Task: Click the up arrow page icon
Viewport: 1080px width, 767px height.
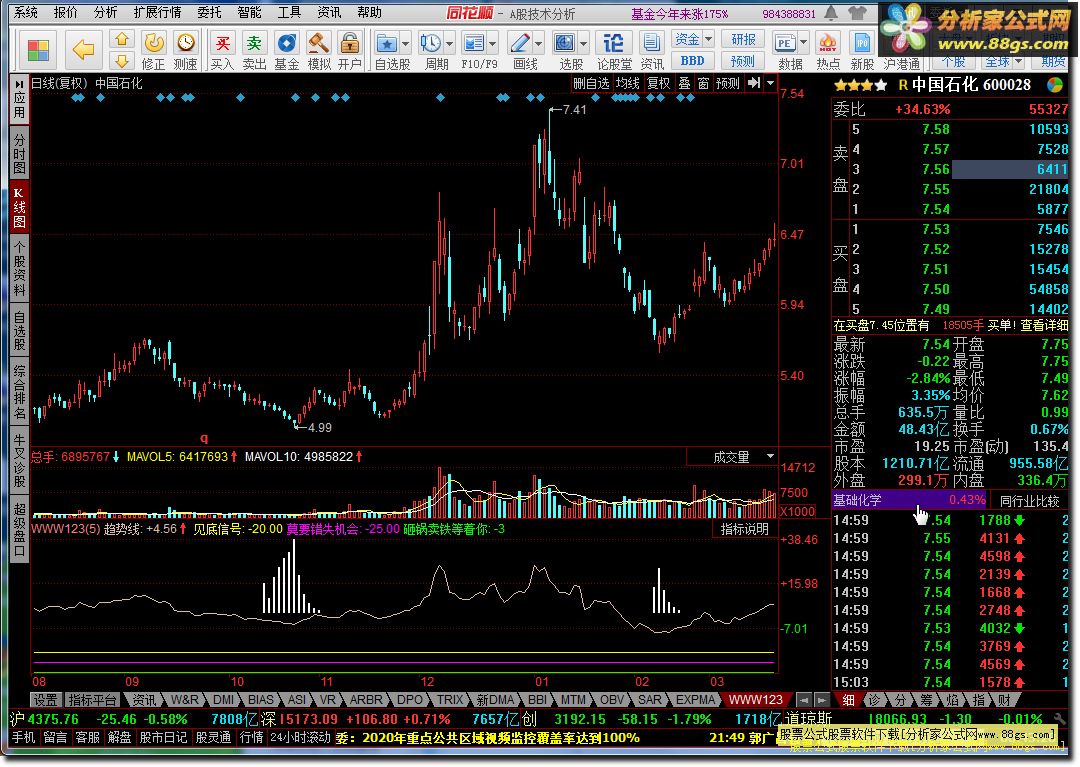Action: pos(122,39)
